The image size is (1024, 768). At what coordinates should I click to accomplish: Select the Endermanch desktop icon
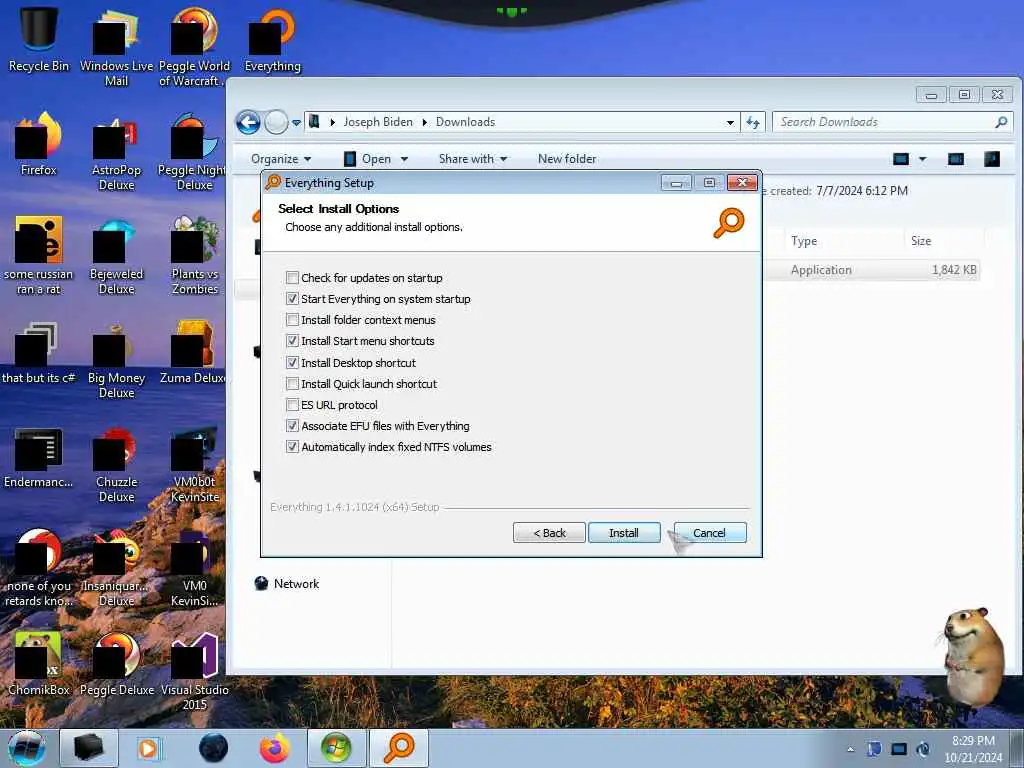(39, 457)
